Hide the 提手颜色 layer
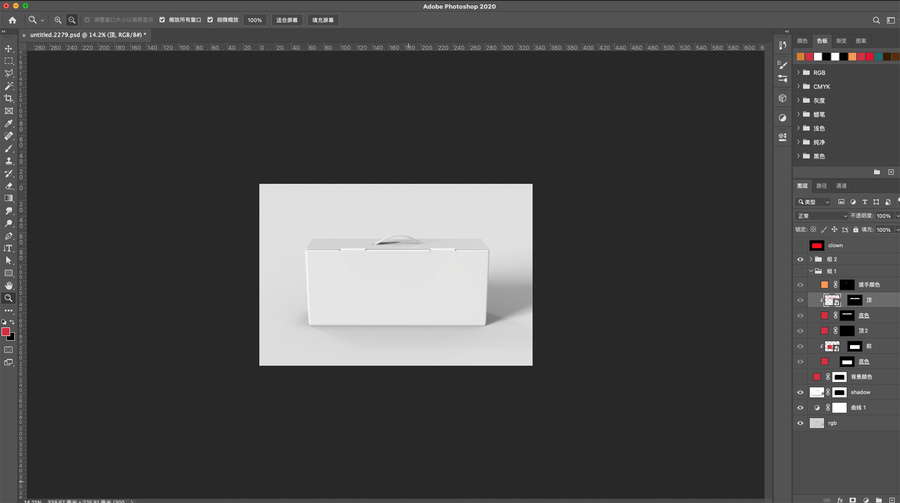The image size is (900, 503). [800, 285]
